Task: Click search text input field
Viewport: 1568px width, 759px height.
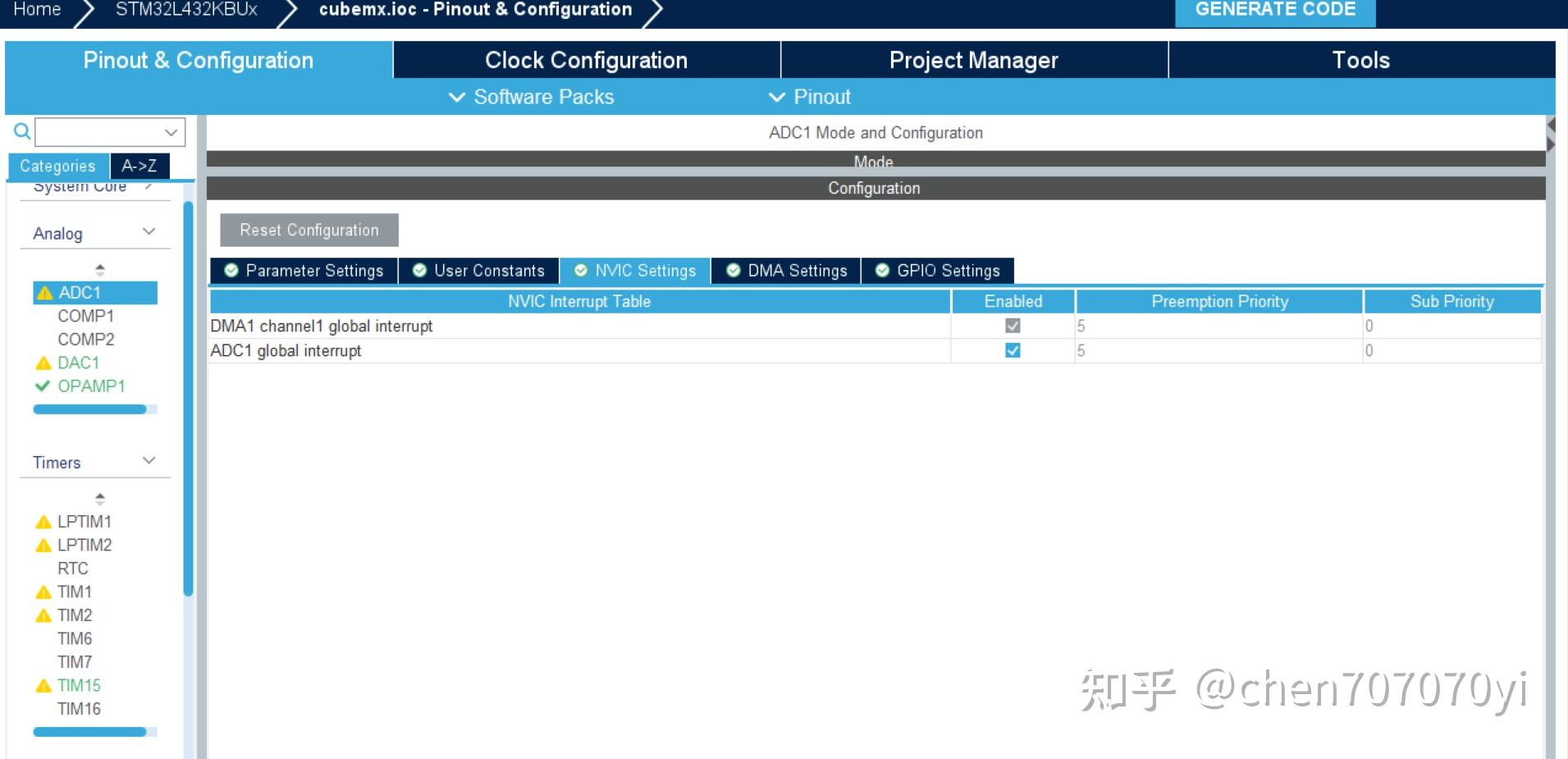Action: (x=98, y=132)
